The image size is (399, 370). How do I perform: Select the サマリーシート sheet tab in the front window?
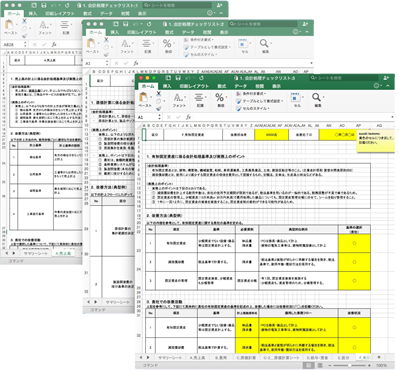170,357
